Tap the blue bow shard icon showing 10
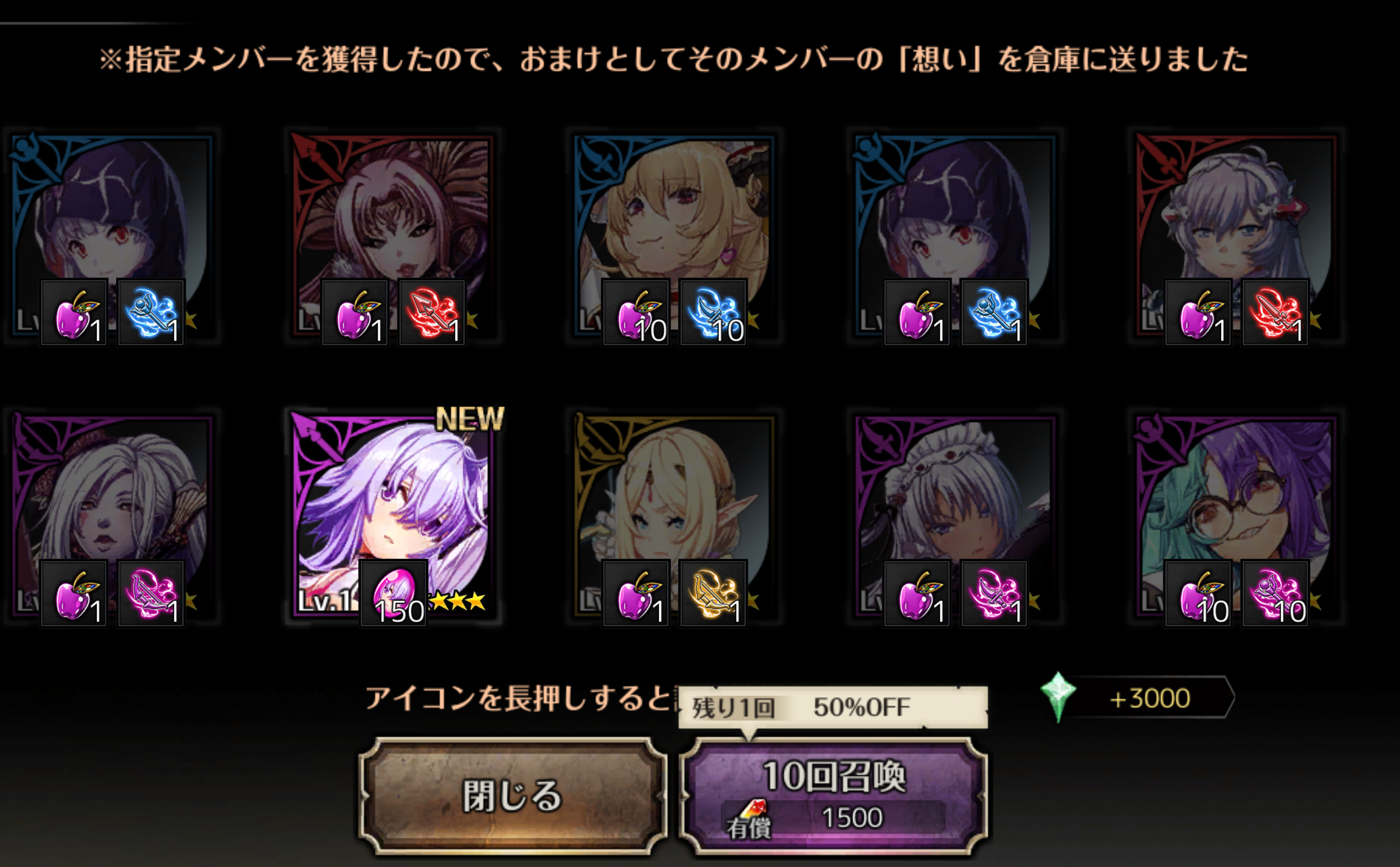 pos(713,313)
